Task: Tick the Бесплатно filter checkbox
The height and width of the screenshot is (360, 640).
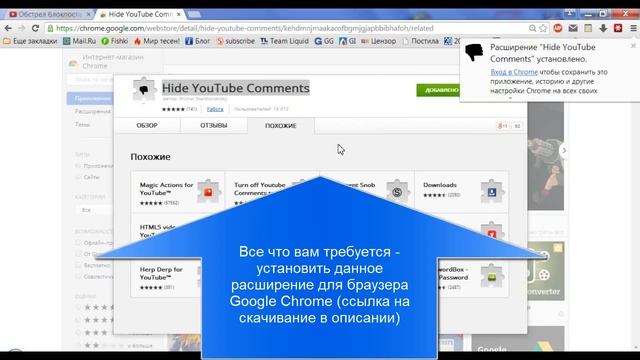Action: [78, 265]
